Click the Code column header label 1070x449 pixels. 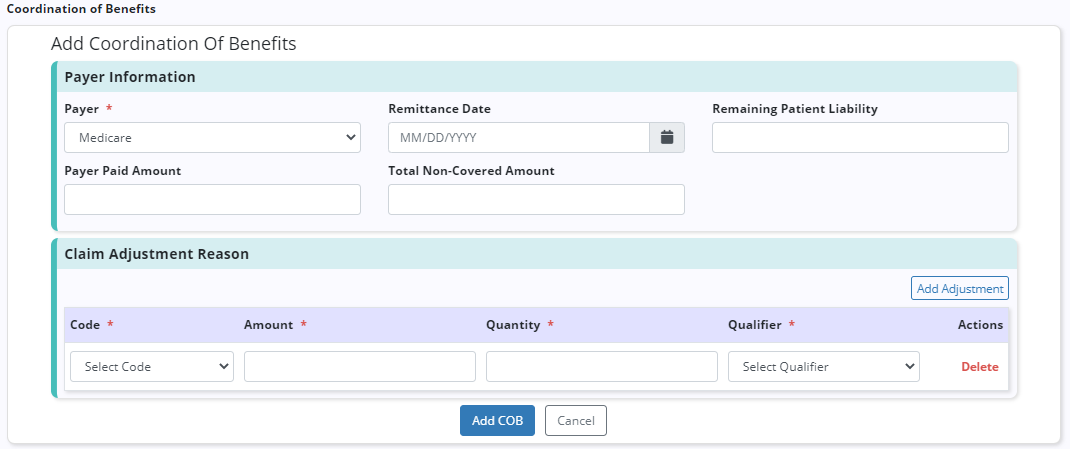(x=85, y=325)
